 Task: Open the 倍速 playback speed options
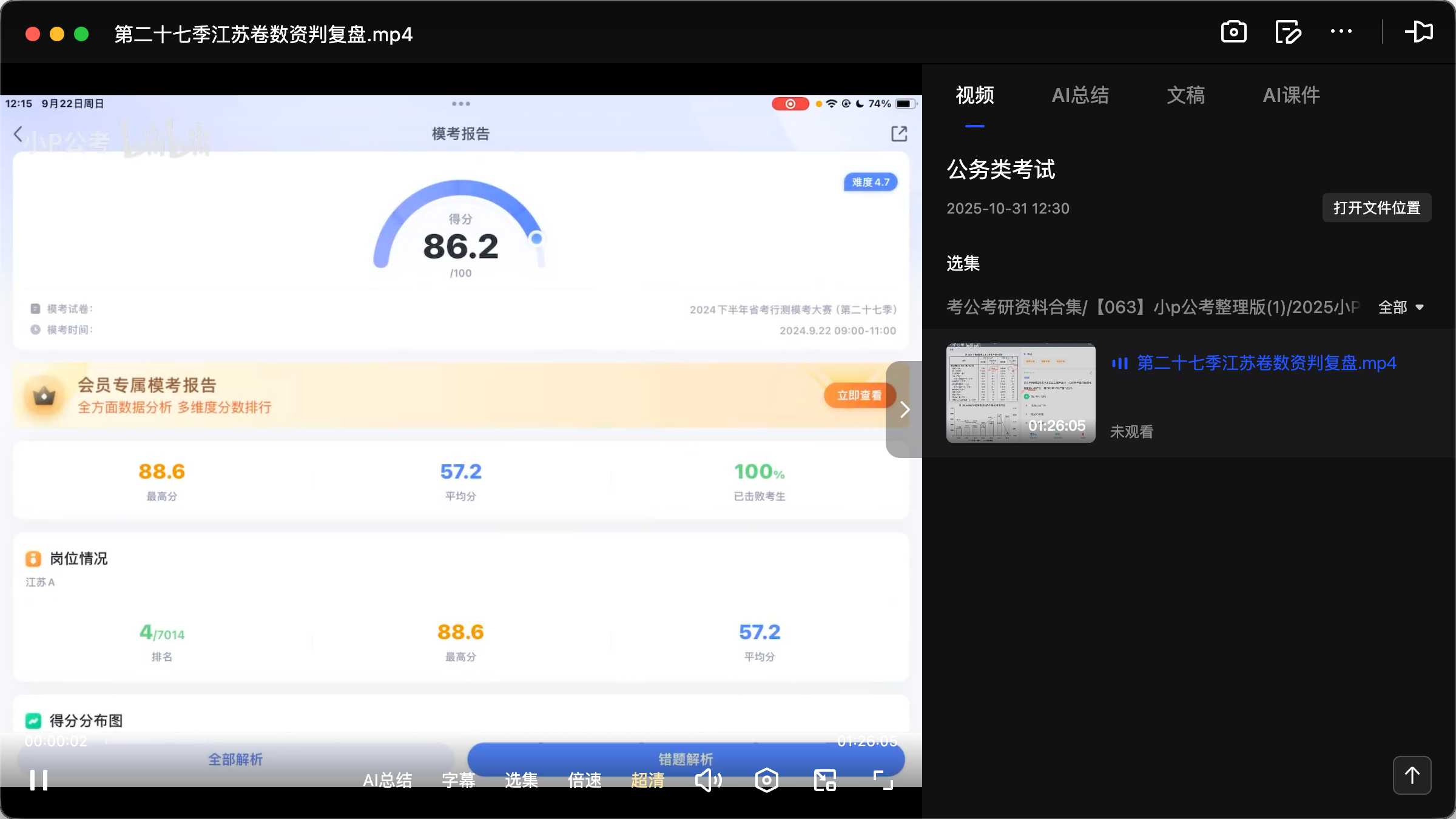[x=584, y=781]
